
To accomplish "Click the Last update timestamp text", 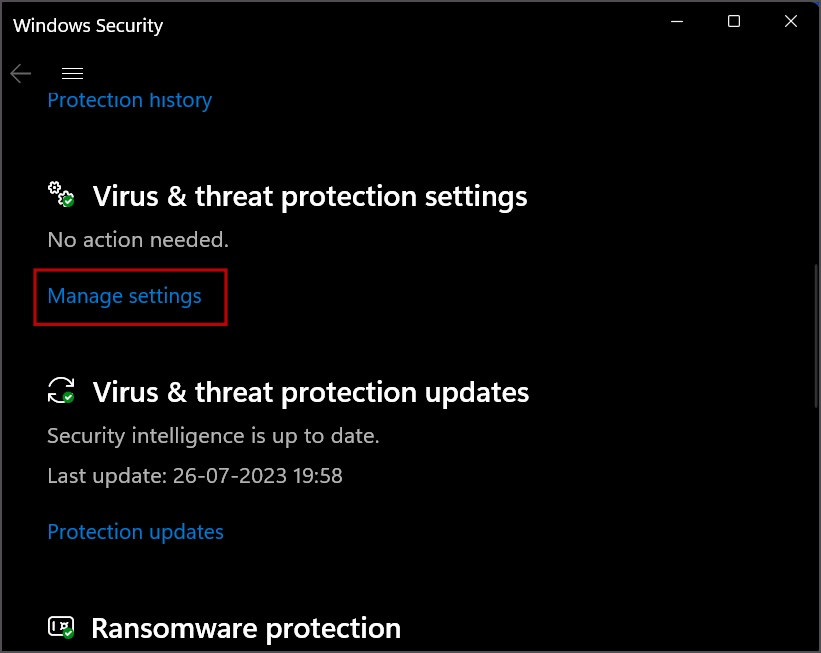I will pyautogui.click(x=195, y=476).
